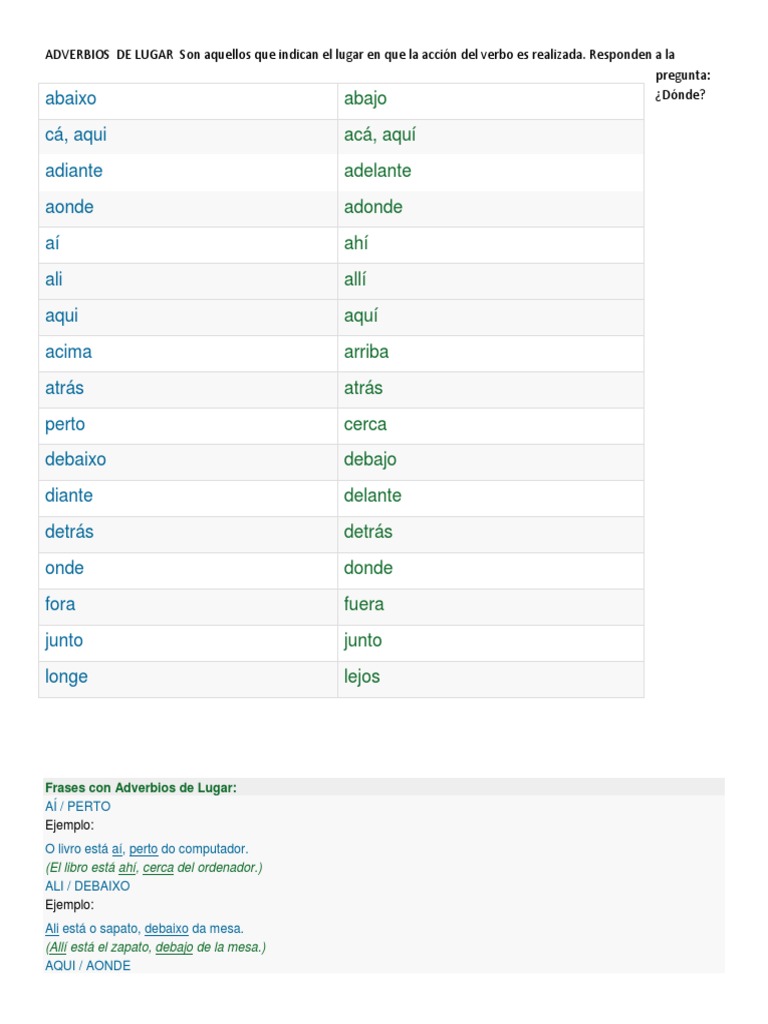
Task: Click the word 'longe' in the last row
Action: (x=66, y=677)
